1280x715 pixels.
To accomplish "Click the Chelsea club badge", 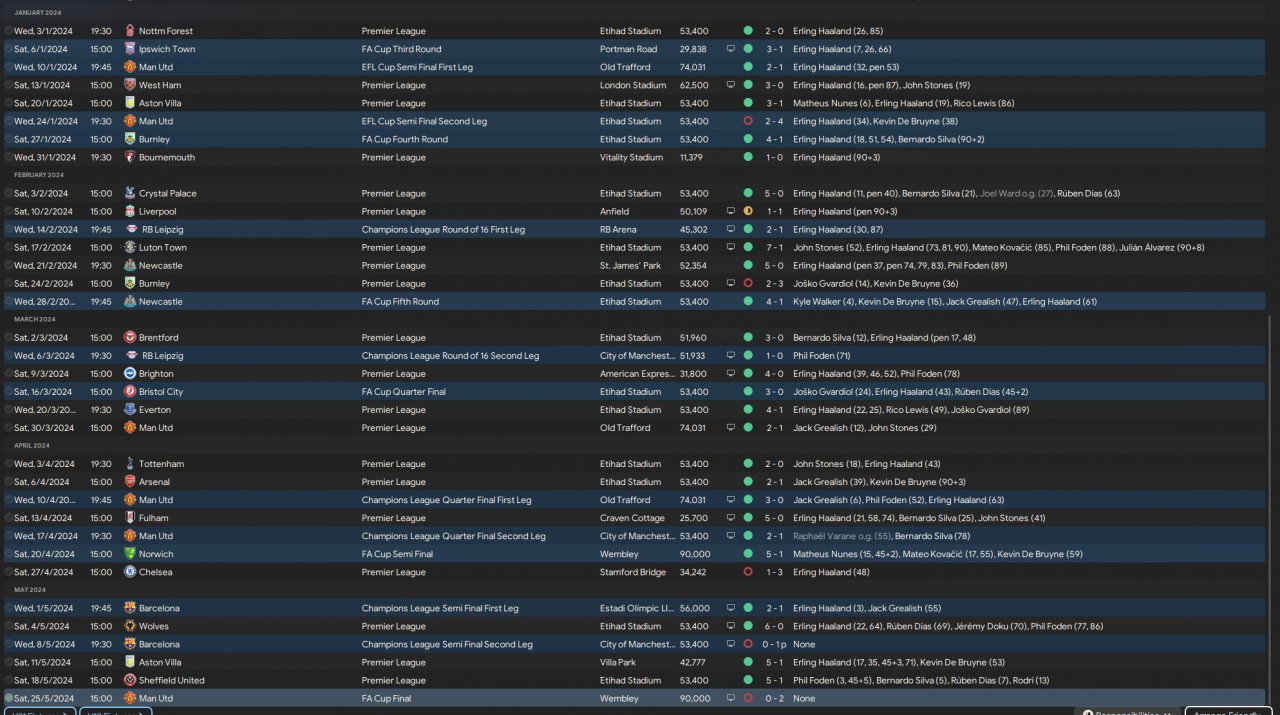I will tap(130, 571).
